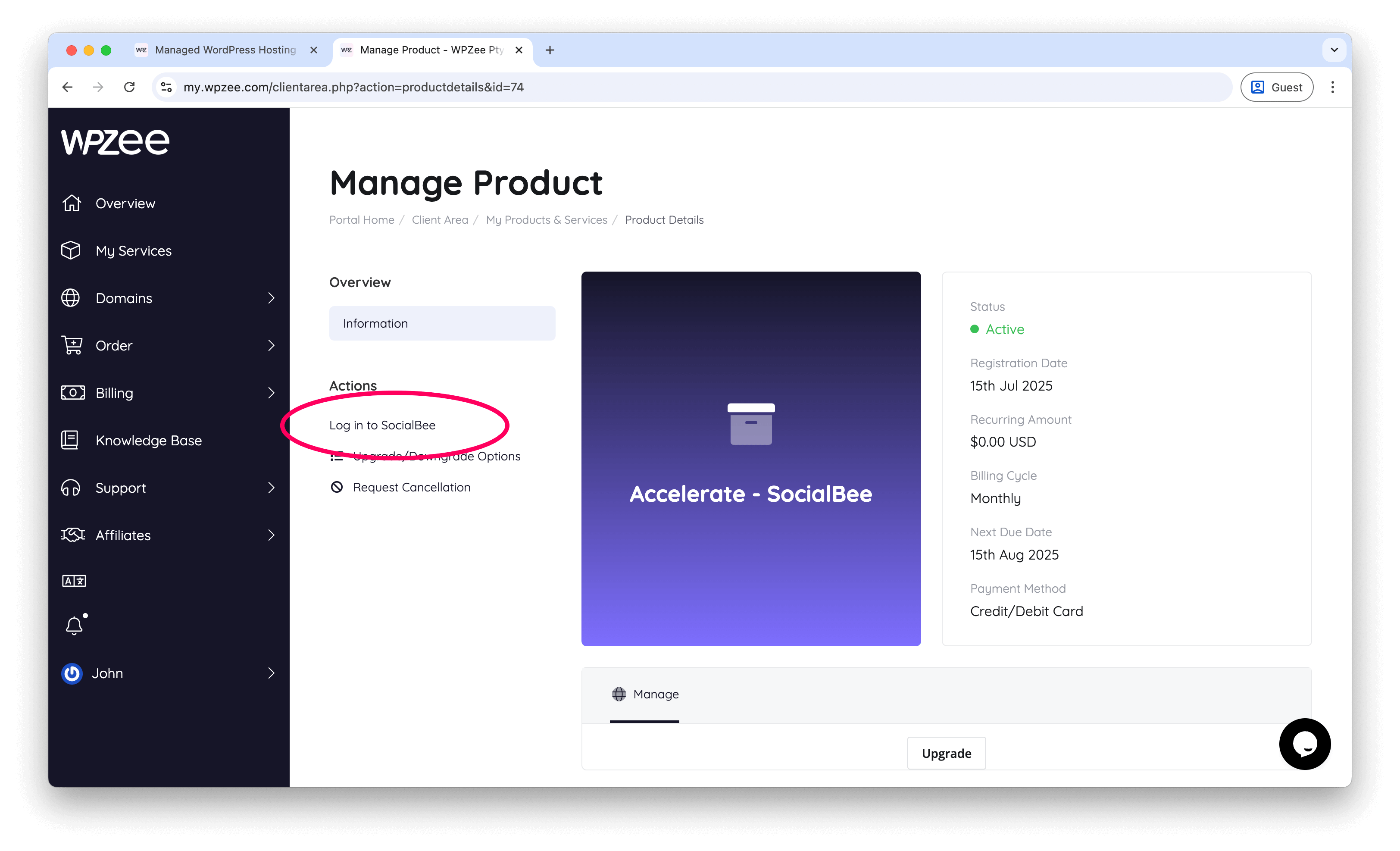Click the '$0.00 USD' recurring amount
This screenshot has height=851, width=1400.
point(1003,441)
